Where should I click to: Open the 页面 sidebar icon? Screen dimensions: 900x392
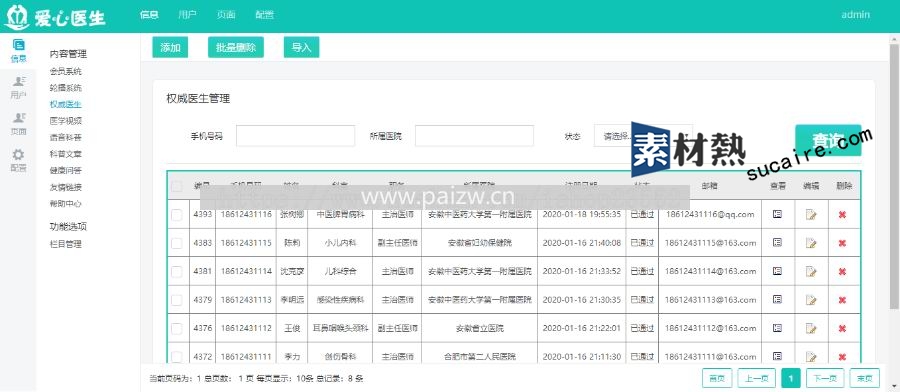[x=18, y=124]
